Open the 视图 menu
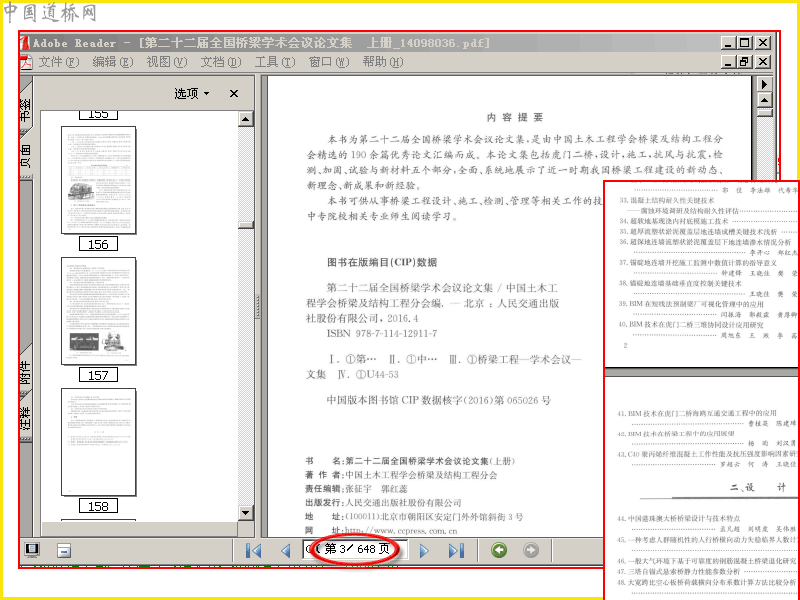This screenshot has width=800, height=600. point(167,62)
